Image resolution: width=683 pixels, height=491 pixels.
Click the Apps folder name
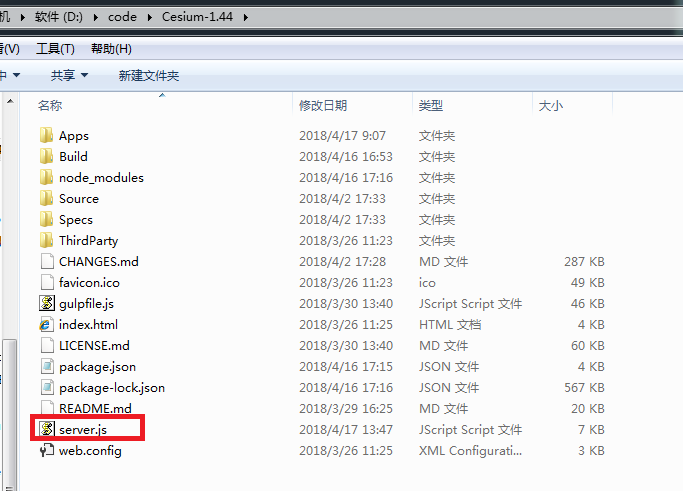pyautogui.click(x=74, y=136)
